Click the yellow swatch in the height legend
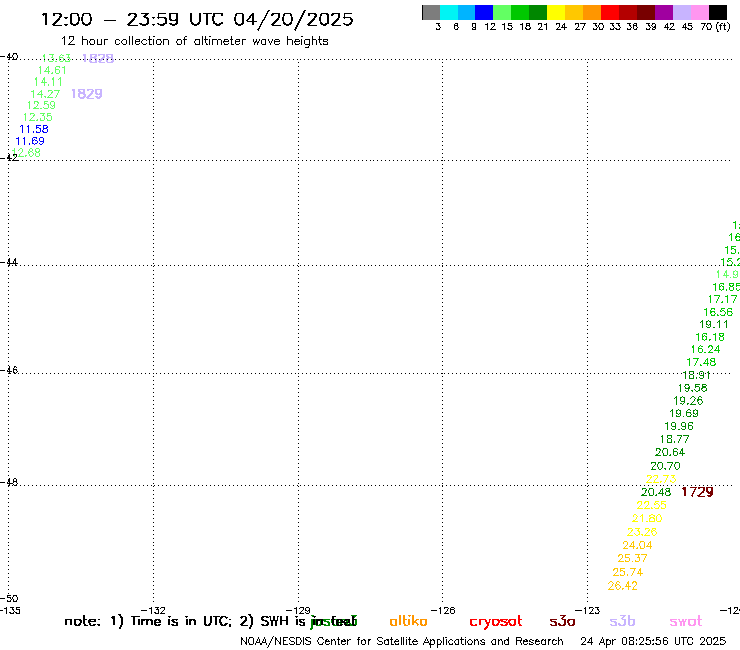Viewport: 740px width, 650px height. (x=556, y=12)
